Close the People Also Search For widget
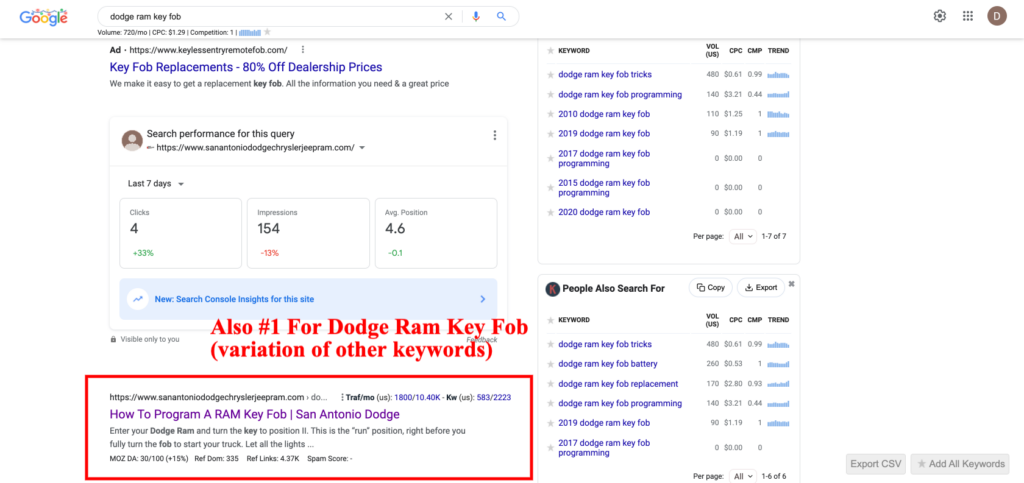 click(x=792, y=284)
